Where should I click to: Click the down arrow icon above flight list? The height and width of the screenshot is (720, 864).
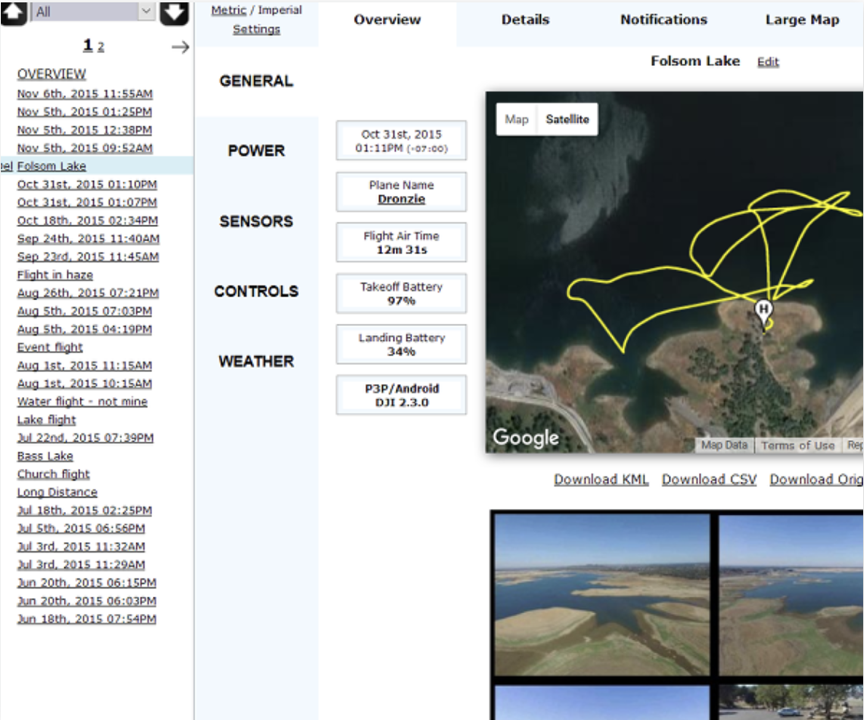174,13
